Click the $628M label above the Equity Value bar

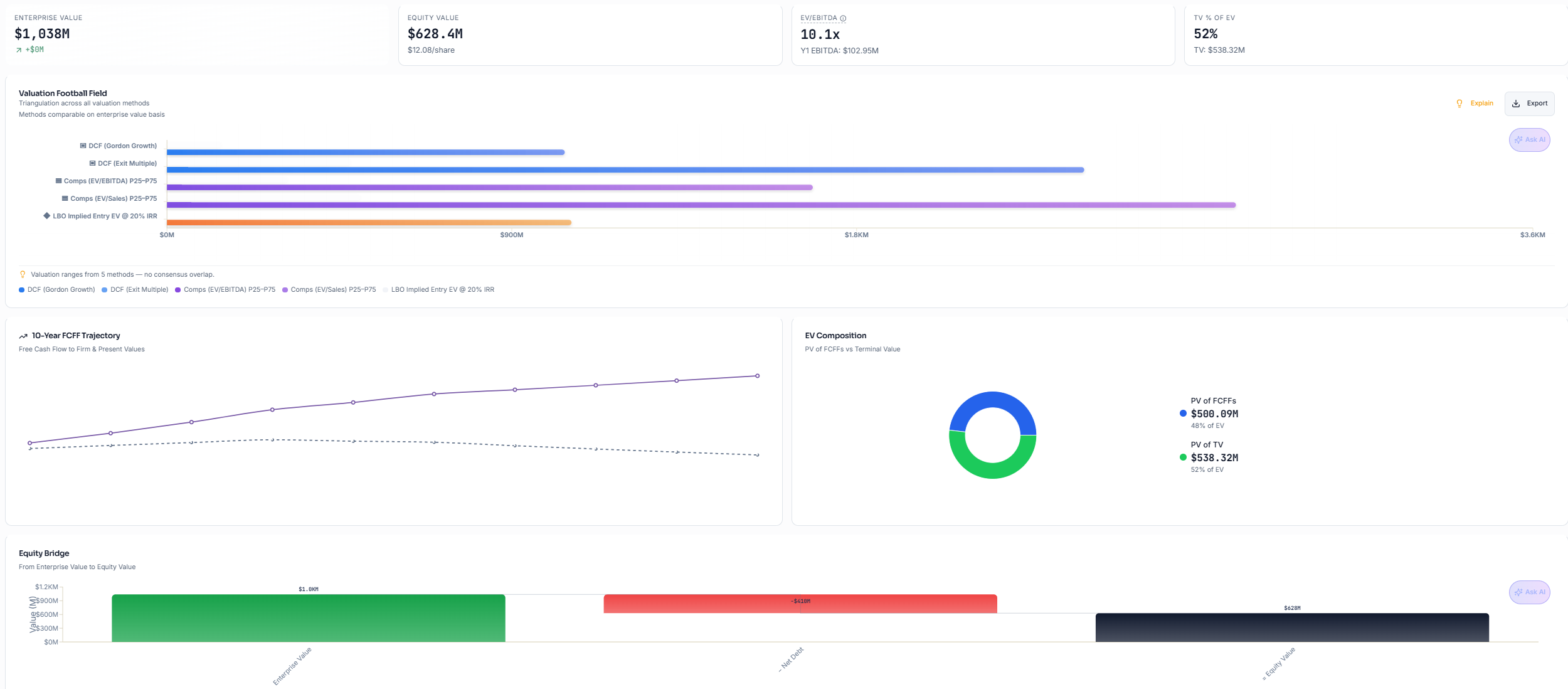[x=1292, y=608]
